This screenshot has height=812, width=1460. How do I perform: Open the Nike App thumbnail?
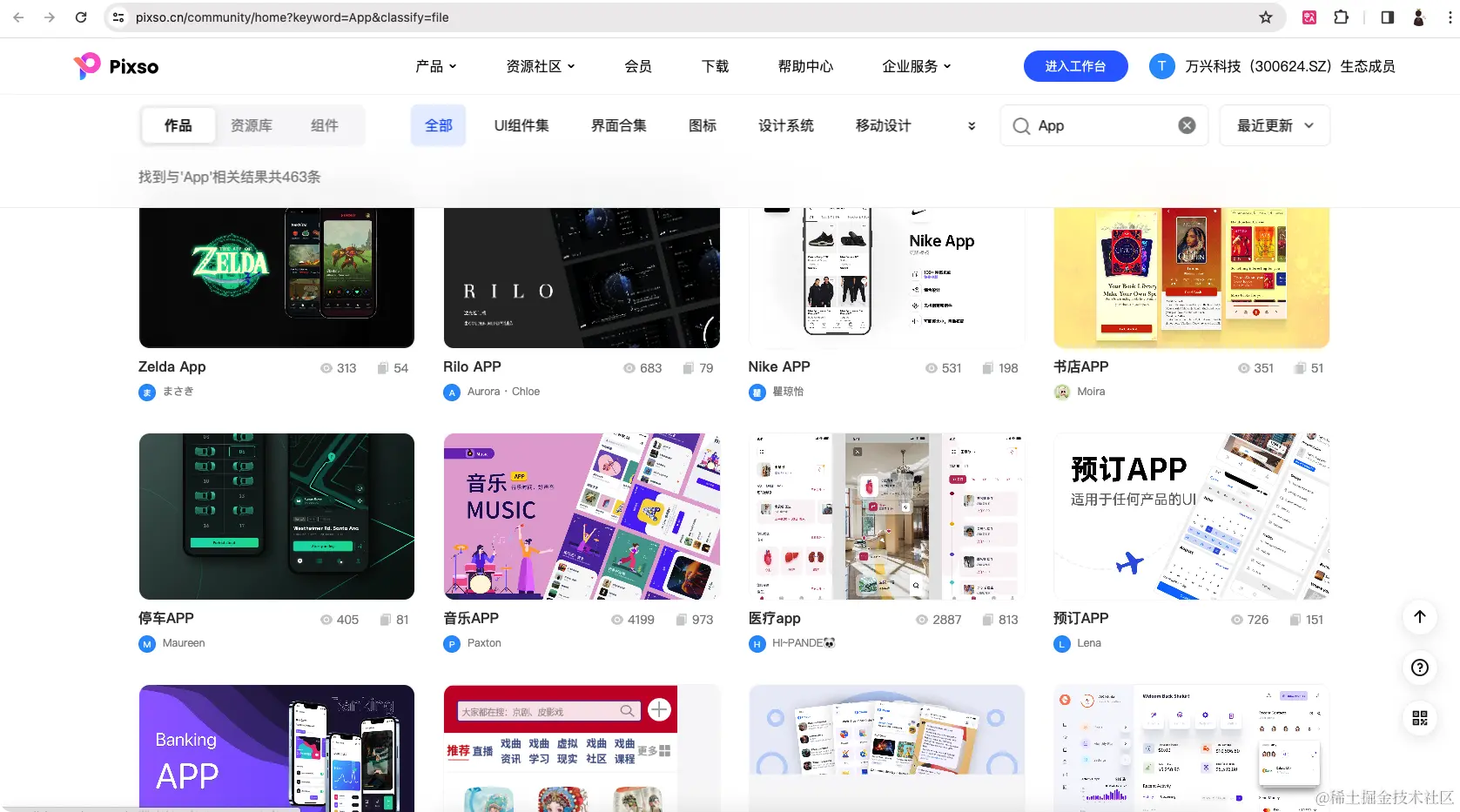pyautogui.click(x=886, y=278)
